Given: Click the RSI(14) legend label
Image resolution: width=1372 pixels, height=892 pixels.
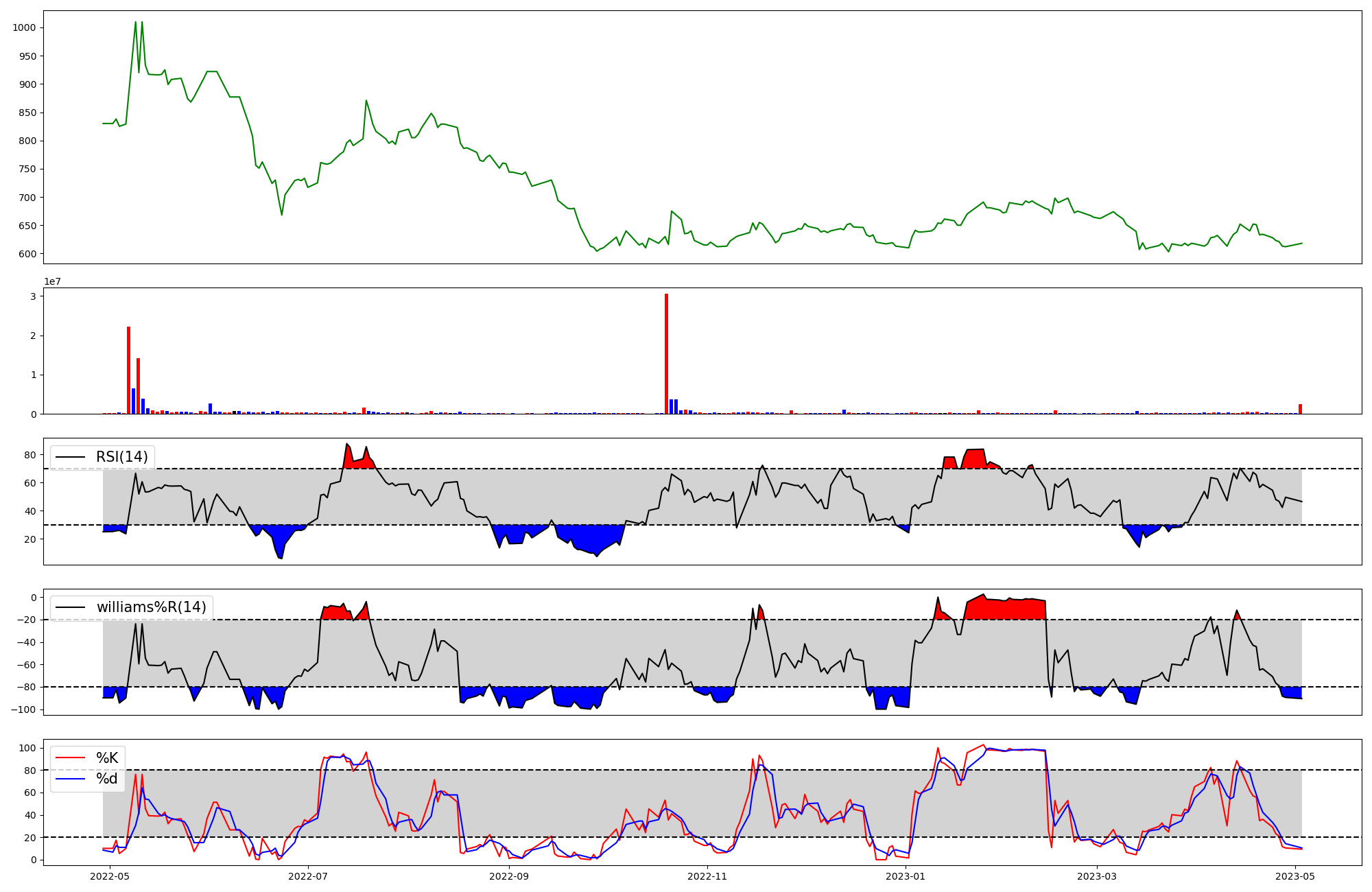Looking at the screenshot, I should 121,457.
